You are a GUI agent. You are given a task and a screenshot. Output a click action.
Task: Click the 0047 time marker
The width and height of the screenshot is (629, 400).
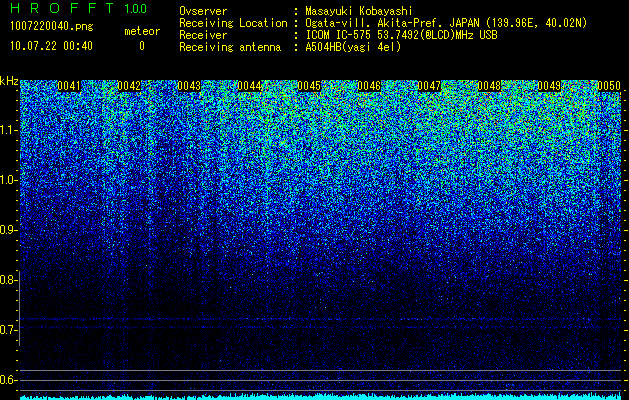click(x=429, y=86)
